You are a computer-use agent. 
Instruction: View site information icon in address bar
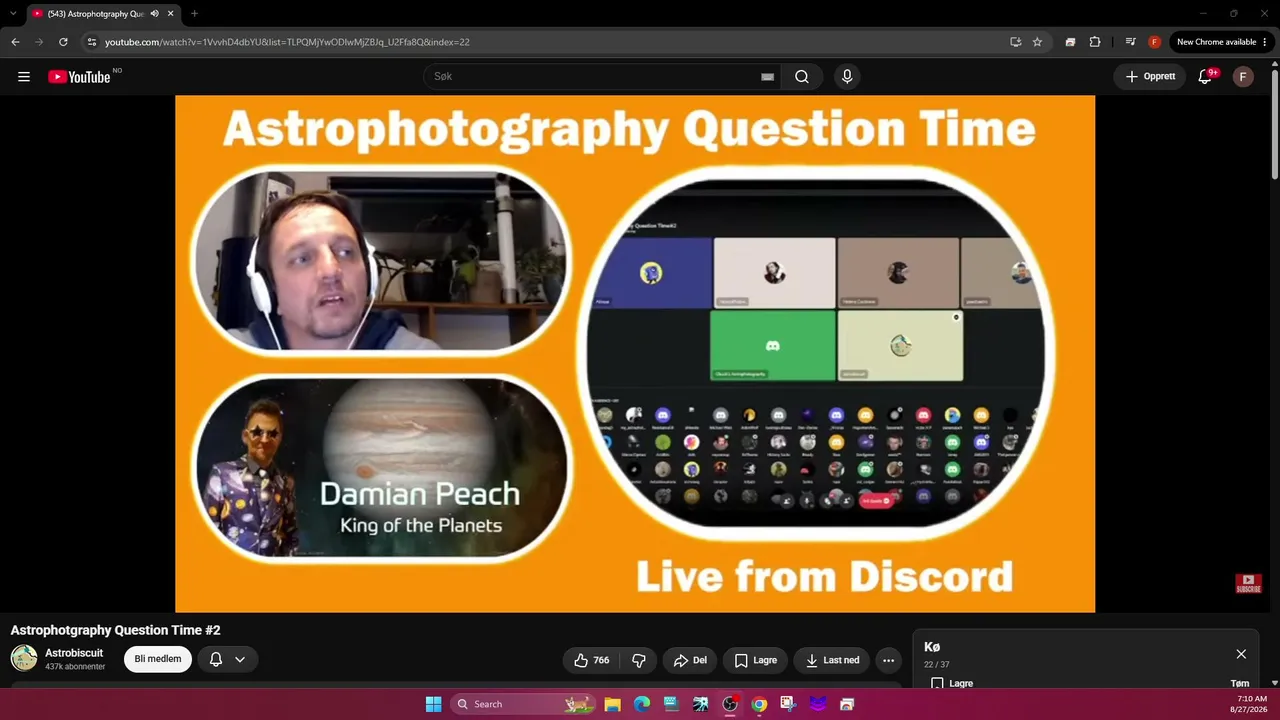(x=92, y=42)
